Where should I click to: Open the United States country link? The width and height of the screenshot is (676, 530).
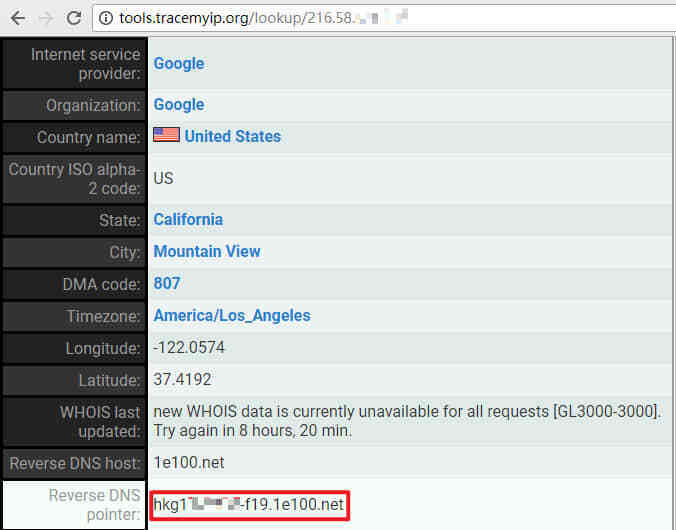coord(232,136)
